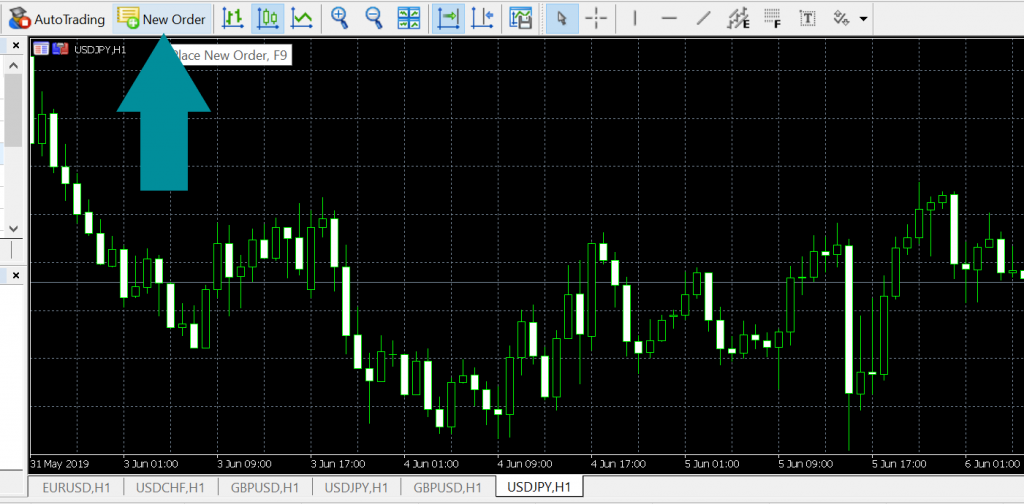Choose the Fibonacci retracement tool
Viewport: 1024px width, 504px height.
pyautogui.click(x=773, y=19)
